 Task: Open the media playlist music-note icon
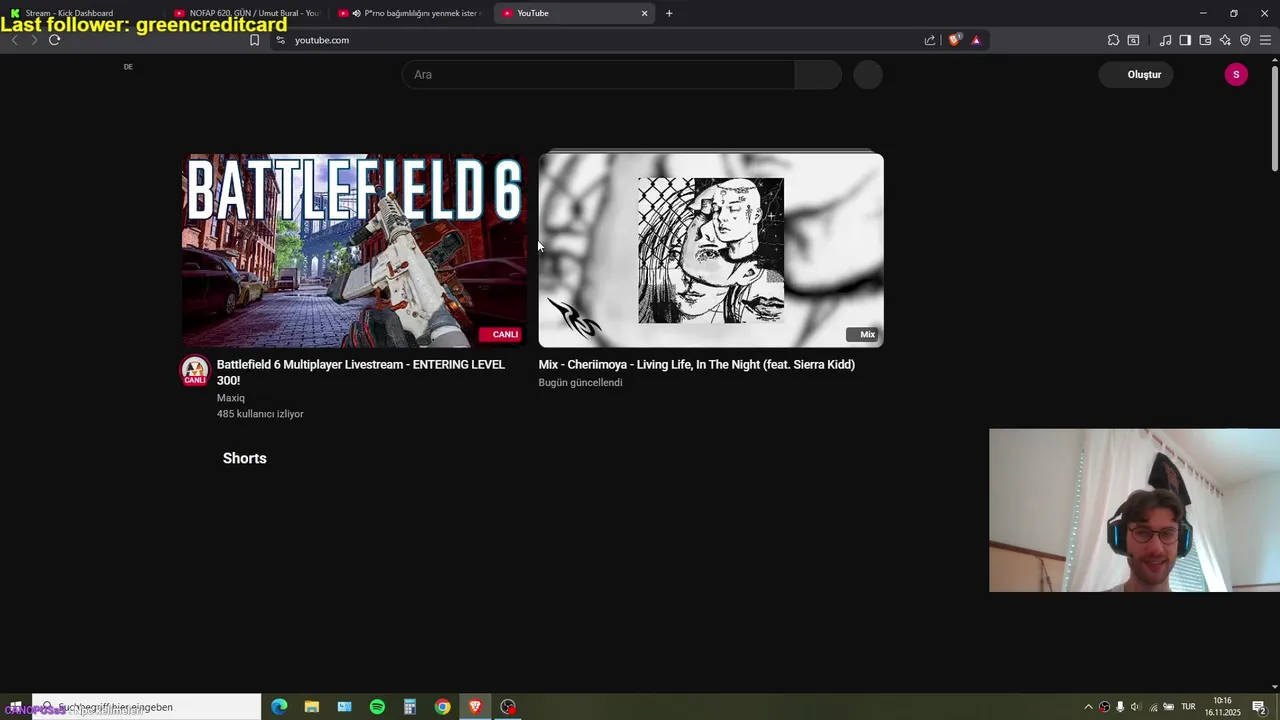point(1165,40)
